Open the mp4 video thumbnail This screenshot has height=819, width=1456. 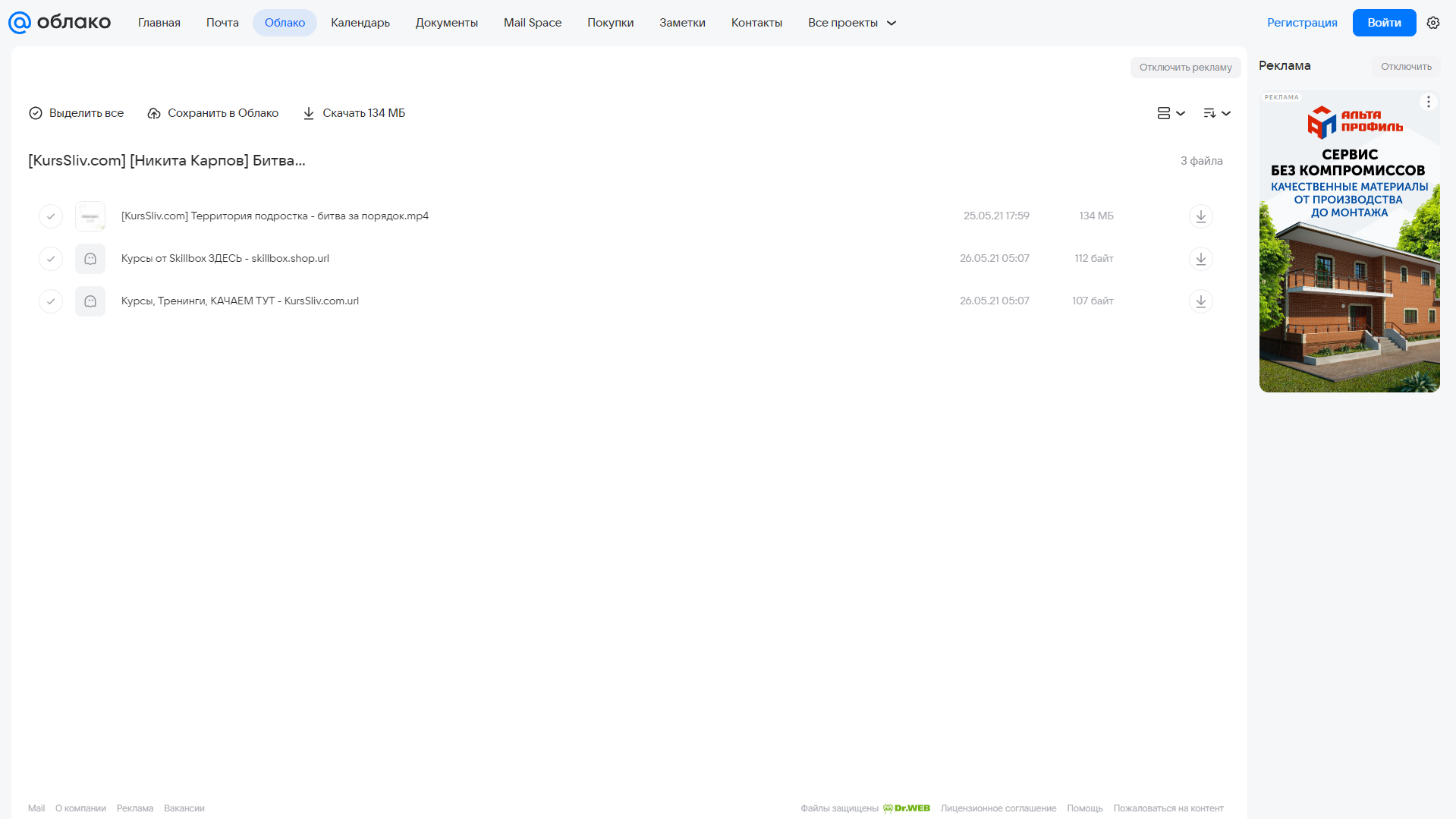[90, 216]
